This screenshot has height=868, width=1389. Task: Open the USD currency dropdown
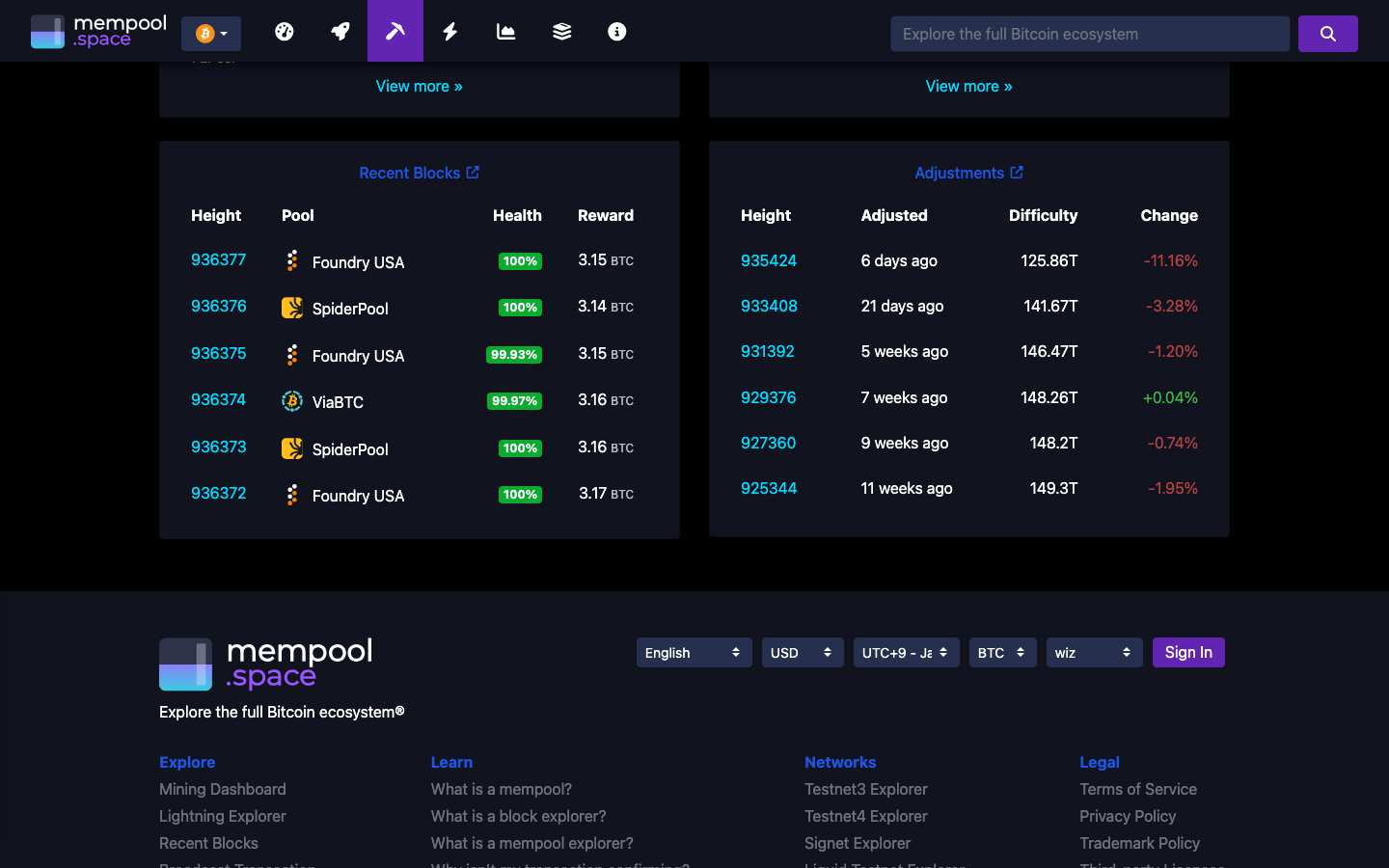click(x=803, y=652)
